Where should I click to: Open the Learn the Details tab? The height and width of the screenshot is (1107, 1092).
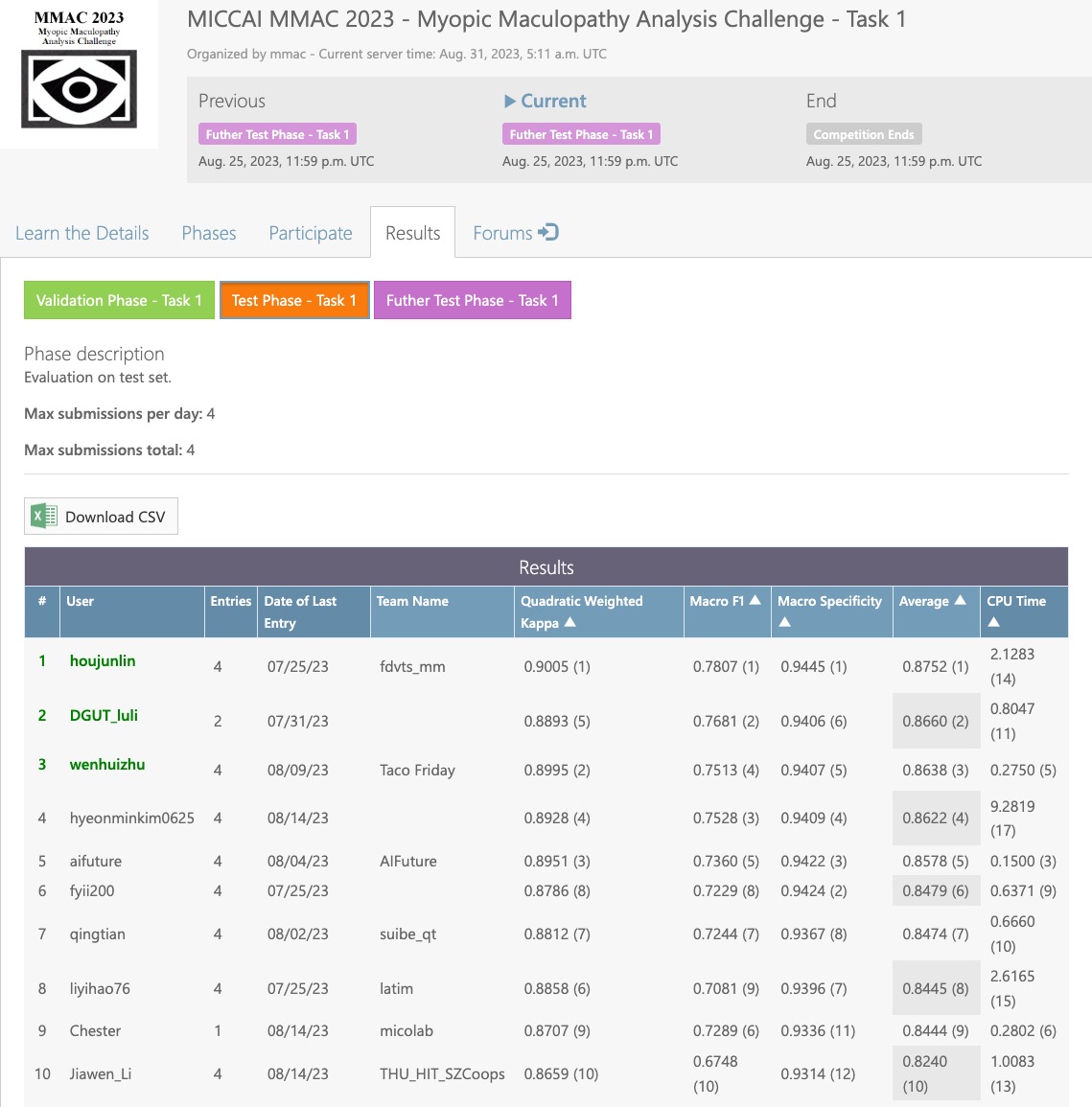[81, 233]
